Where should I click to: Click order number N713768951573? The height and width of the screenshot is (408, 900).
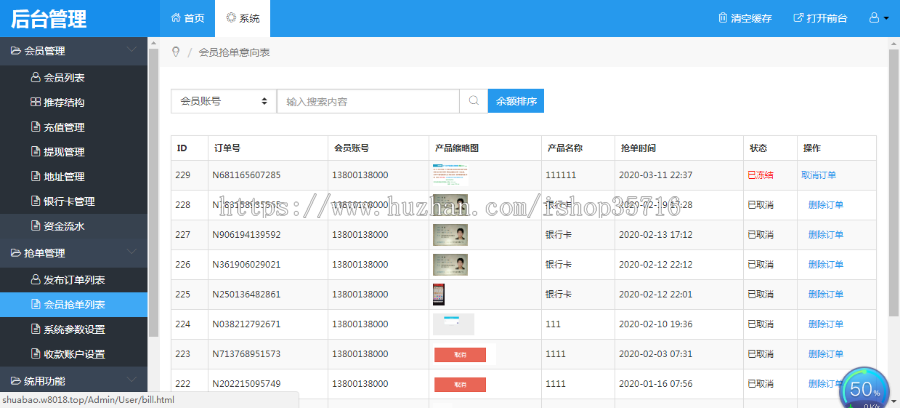coord(246,354)
